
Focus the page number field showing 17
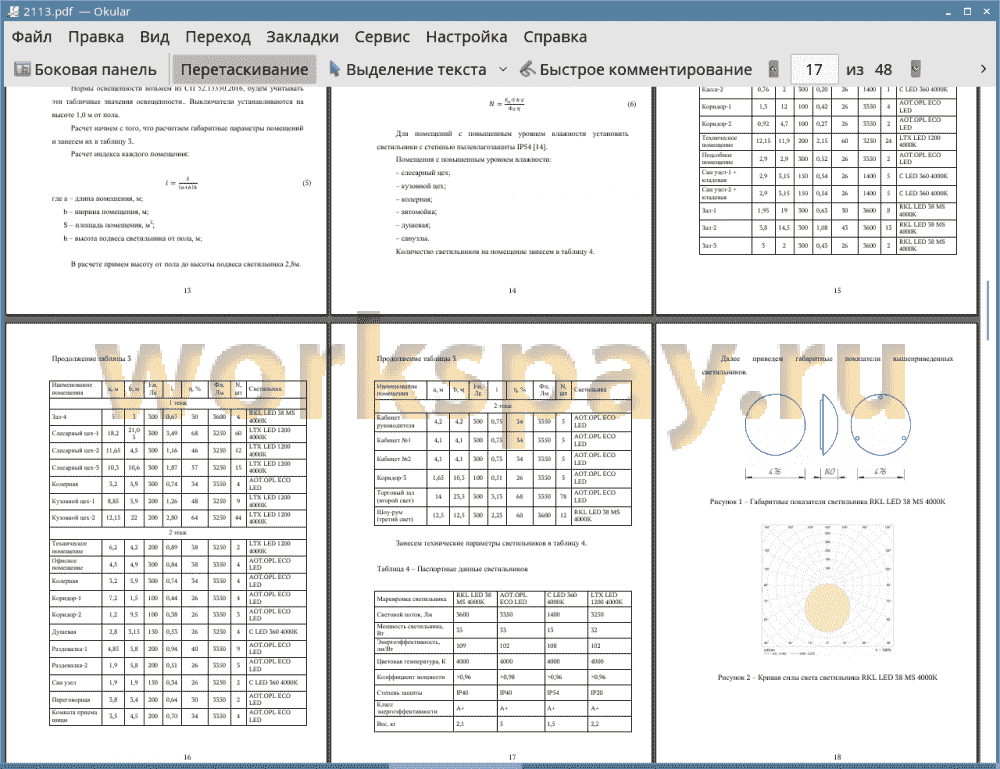(x=814, y=69)
